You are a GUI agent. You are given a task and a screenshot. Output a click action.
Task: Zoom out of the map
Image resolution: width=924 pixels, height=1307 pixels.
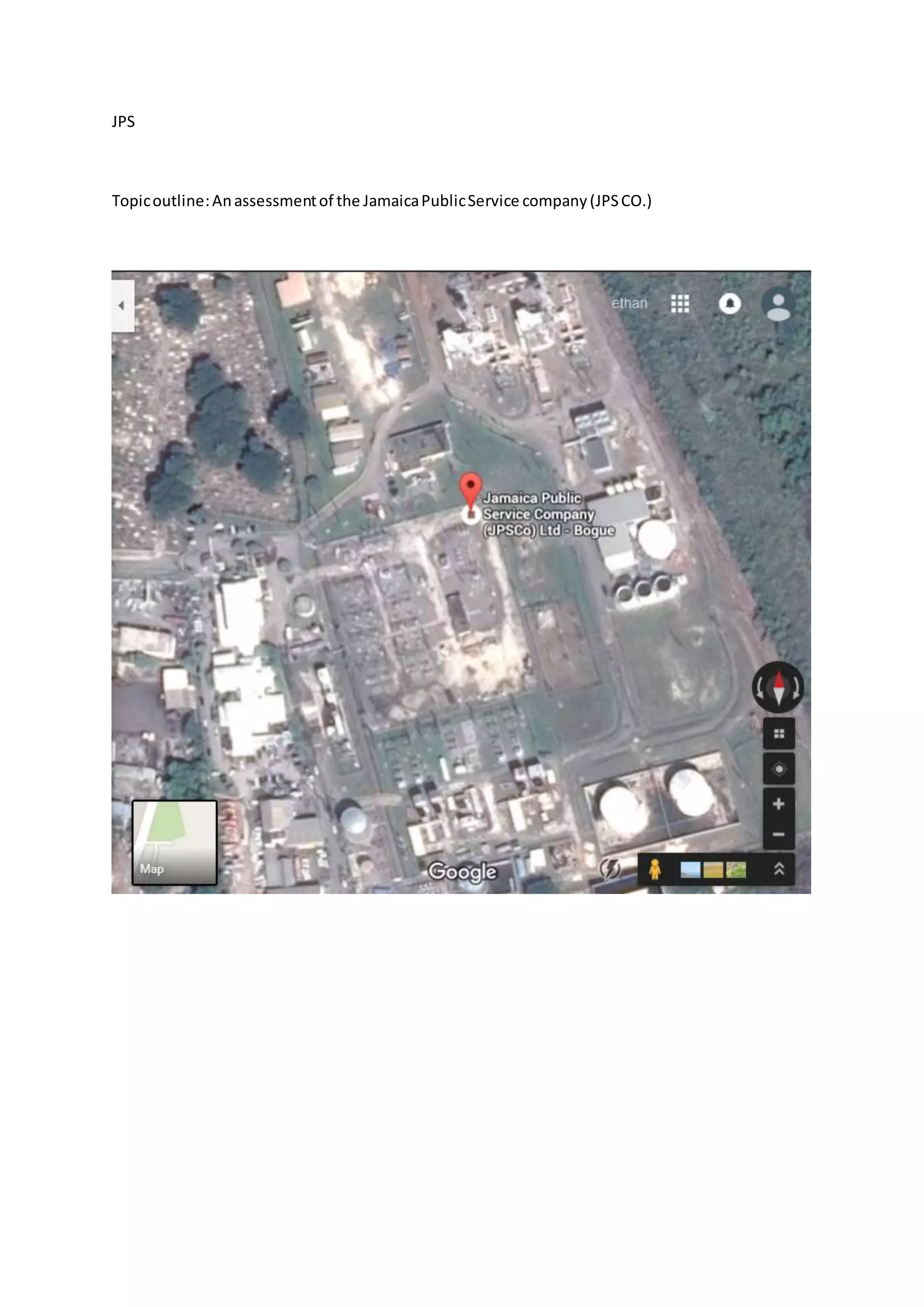(779, 834)
